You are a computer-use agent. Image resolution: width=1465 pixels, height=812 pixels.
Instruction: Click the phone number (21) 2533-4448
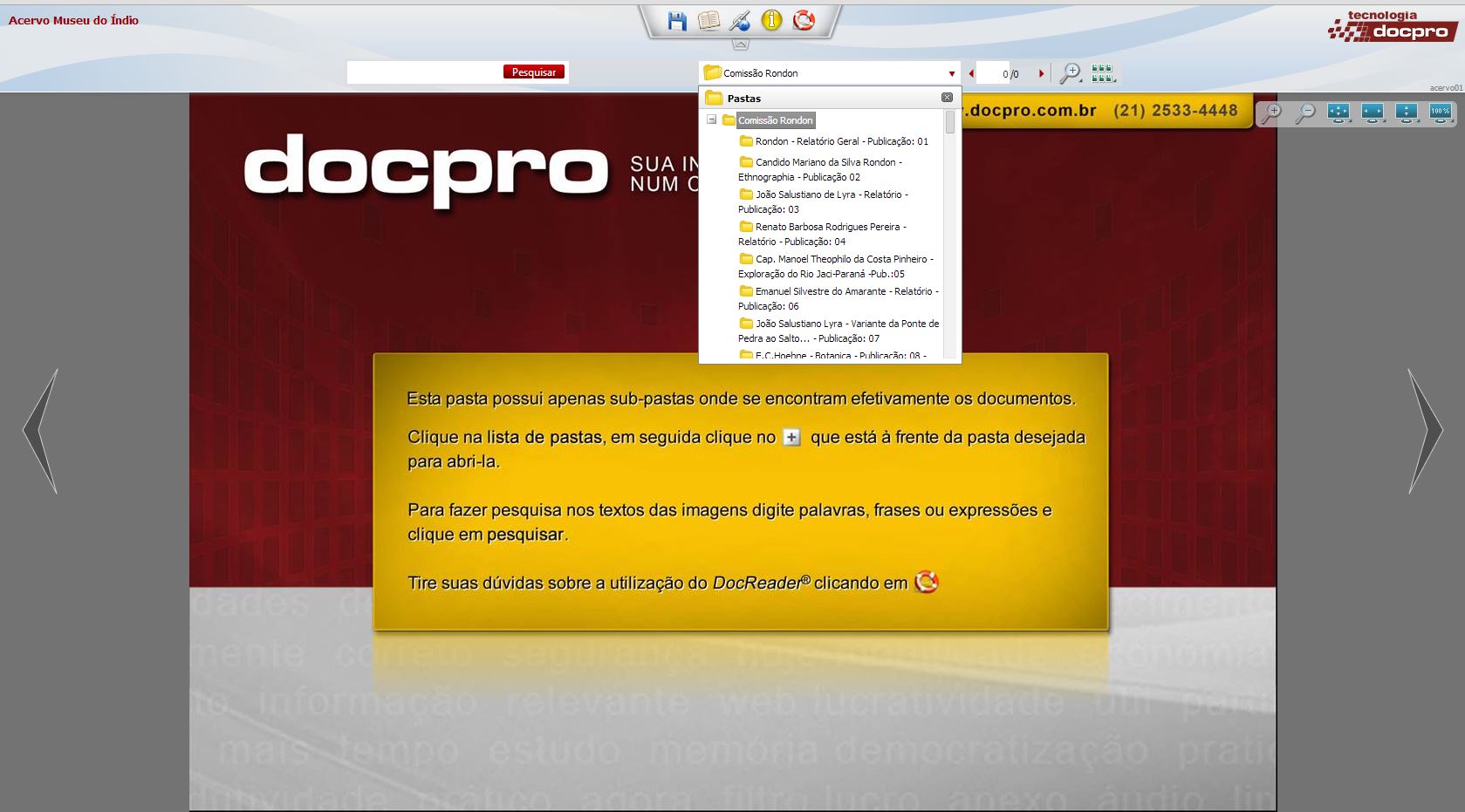(x=1175, y=111)
